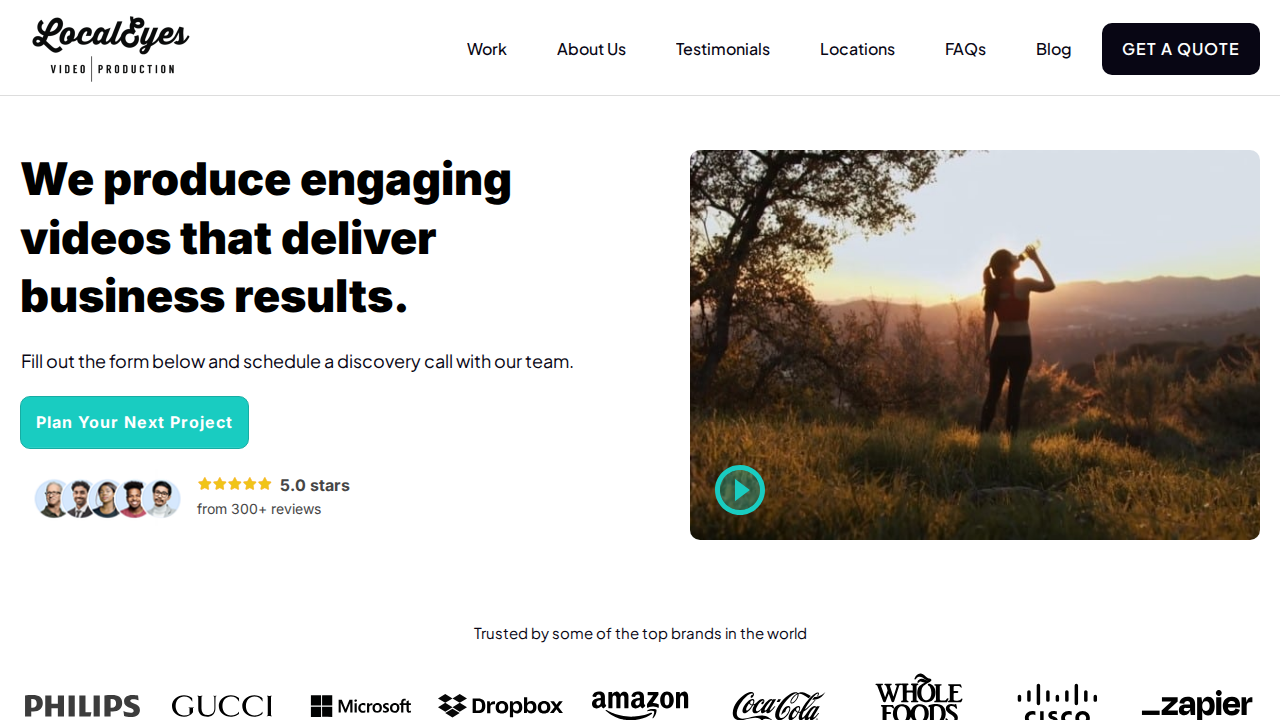Click the five yellow review stars
Image resolution: width=1280 pixels, height=720 pixels.
(x=235, y=484)
